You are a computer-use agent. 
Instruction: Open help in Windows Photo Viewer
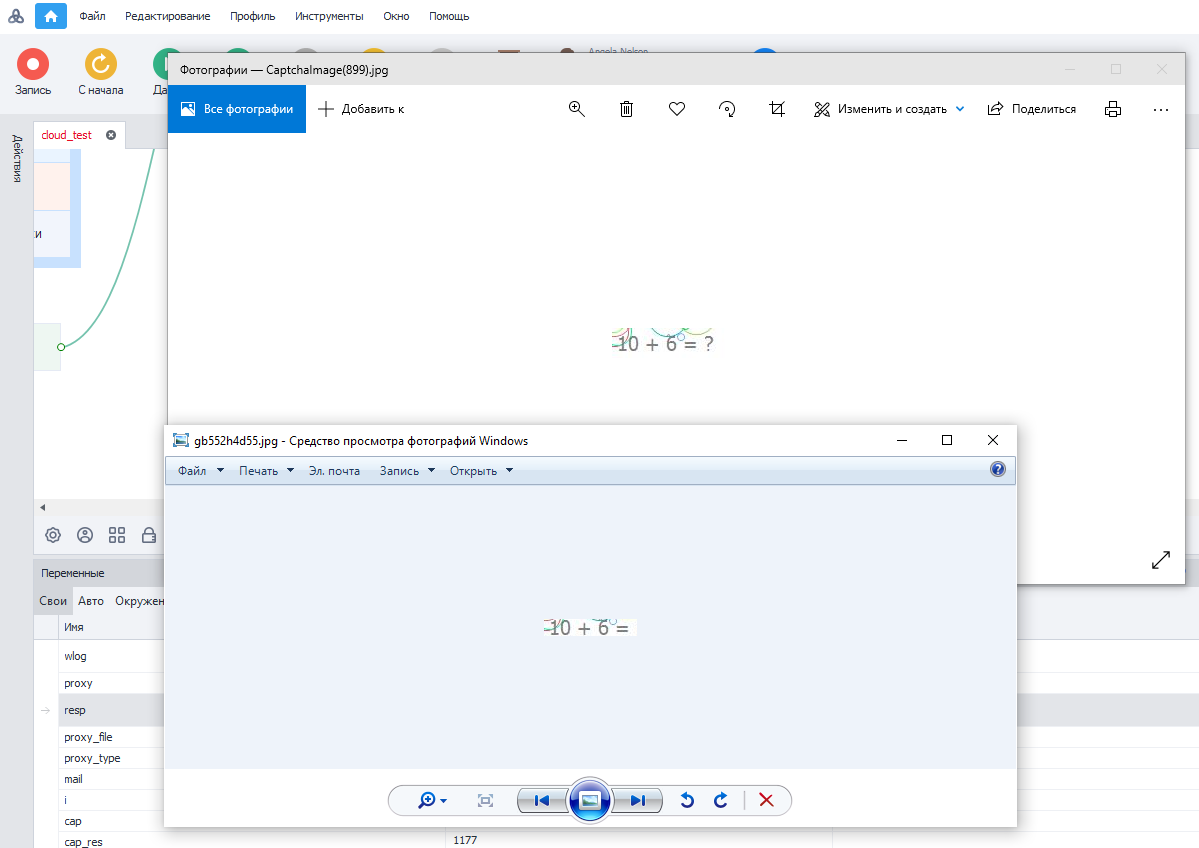[997, 469]
